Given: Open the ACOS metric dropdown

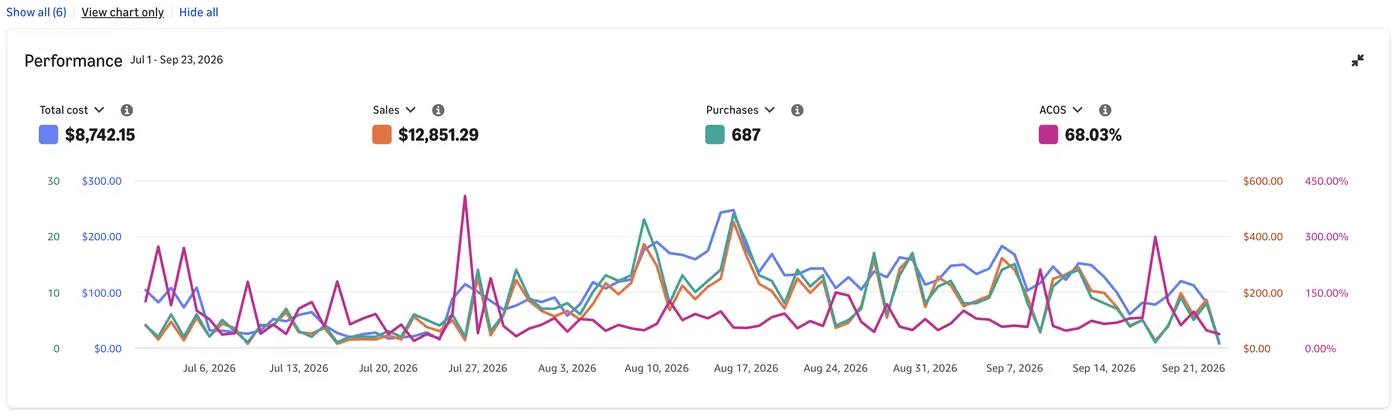Looking at the screenshot, I should point(1061,110).
